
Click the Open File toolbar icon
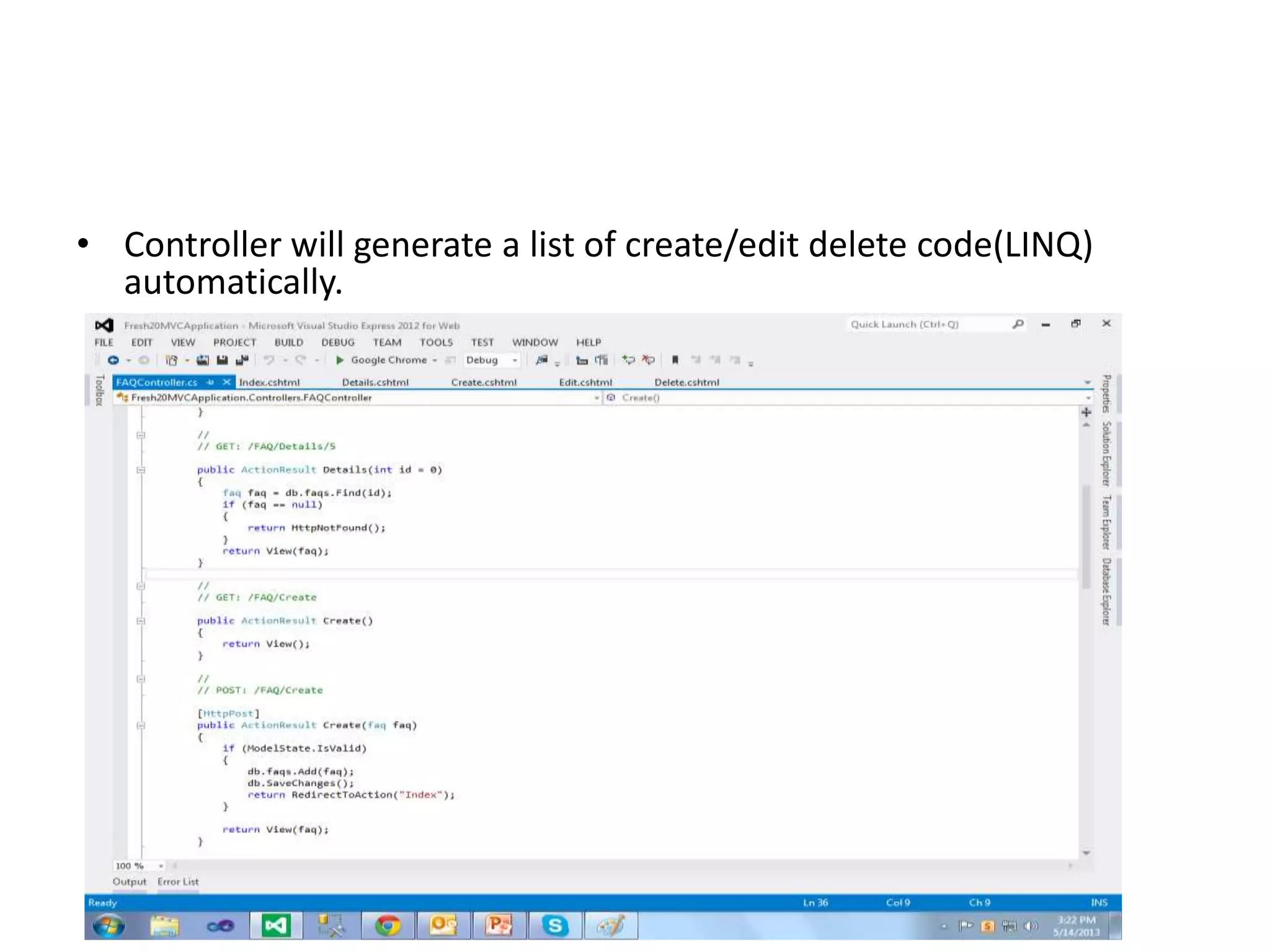(x=203, y=360)
